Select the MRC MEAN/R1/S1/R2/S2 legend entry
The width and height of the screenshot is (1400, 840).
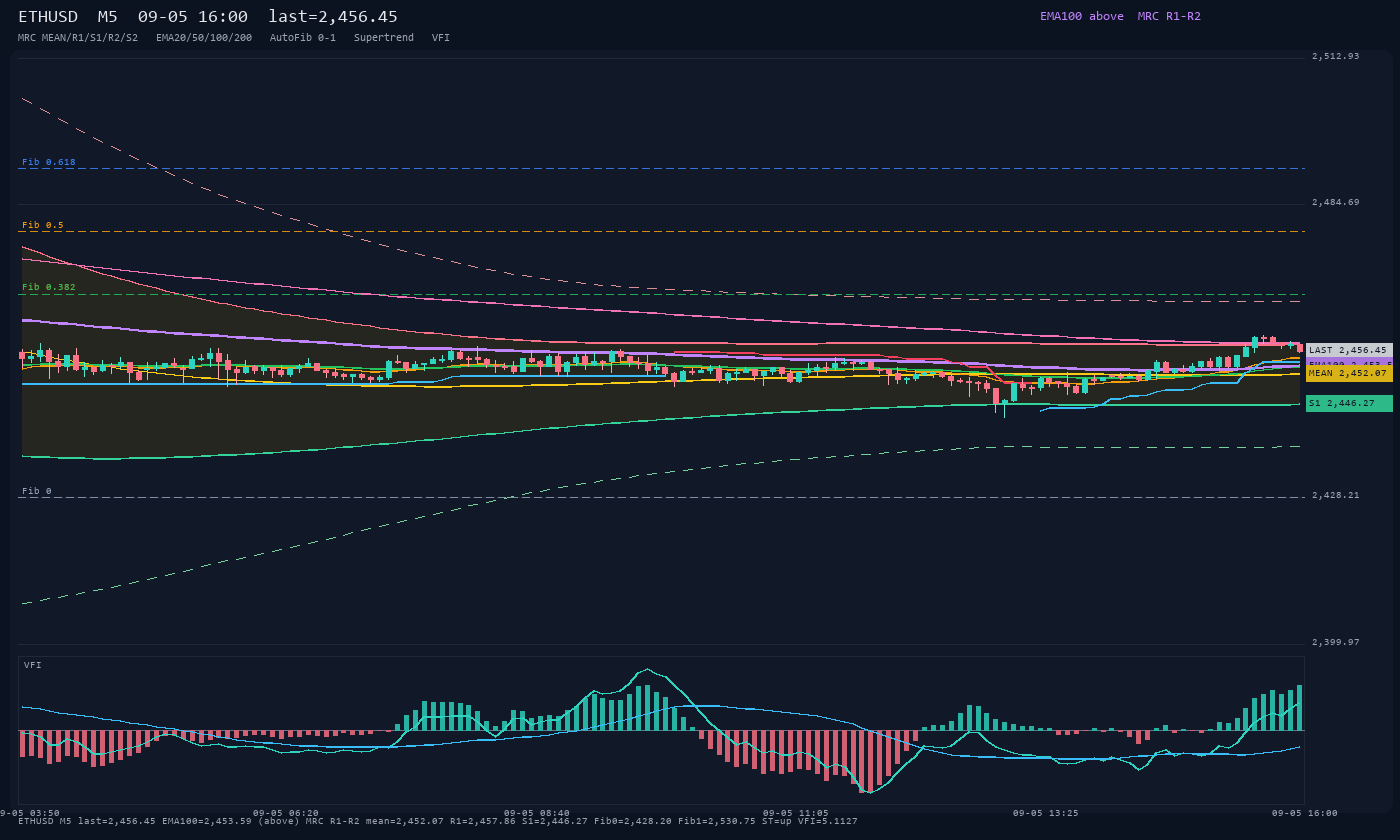pos(78,37)
